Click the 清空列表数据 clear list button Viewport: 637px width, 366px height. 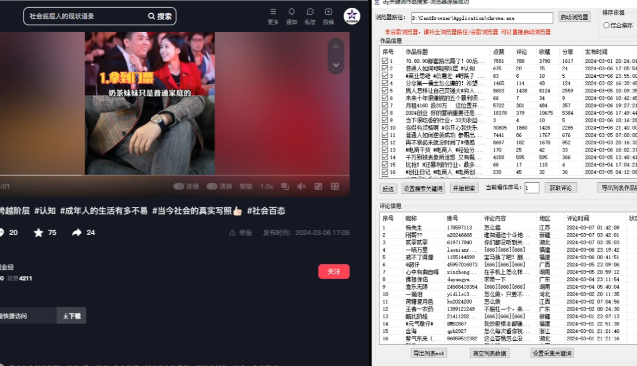[490, 353]
